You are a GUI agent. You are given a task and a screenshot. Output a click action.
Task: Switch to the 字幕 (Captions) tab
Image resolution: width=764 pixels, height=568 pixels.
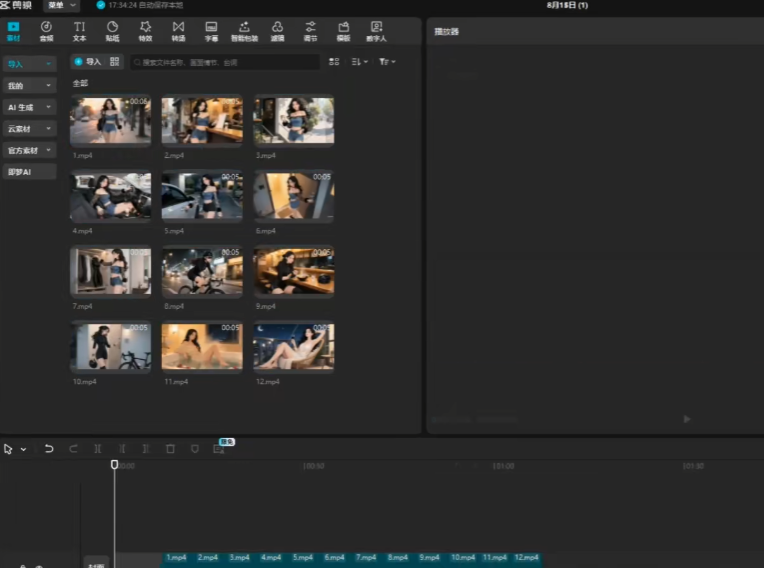pyautogui.click(x=211, y=30)
